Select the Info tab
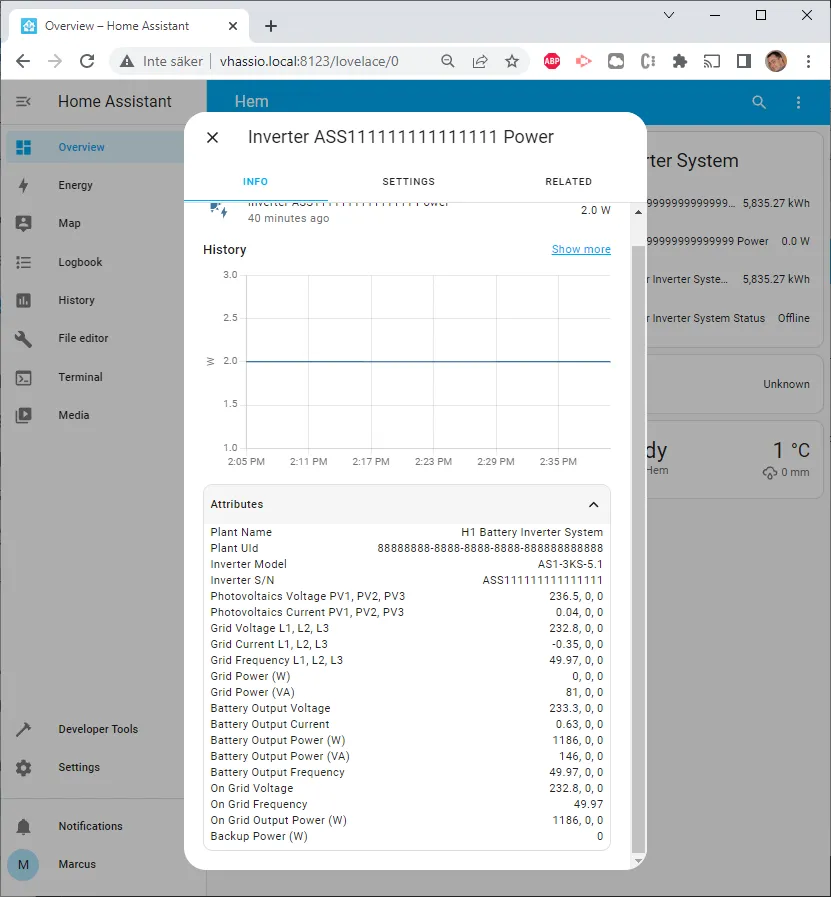The height and width of the screenshot is (897, 831). pos(255,182)
